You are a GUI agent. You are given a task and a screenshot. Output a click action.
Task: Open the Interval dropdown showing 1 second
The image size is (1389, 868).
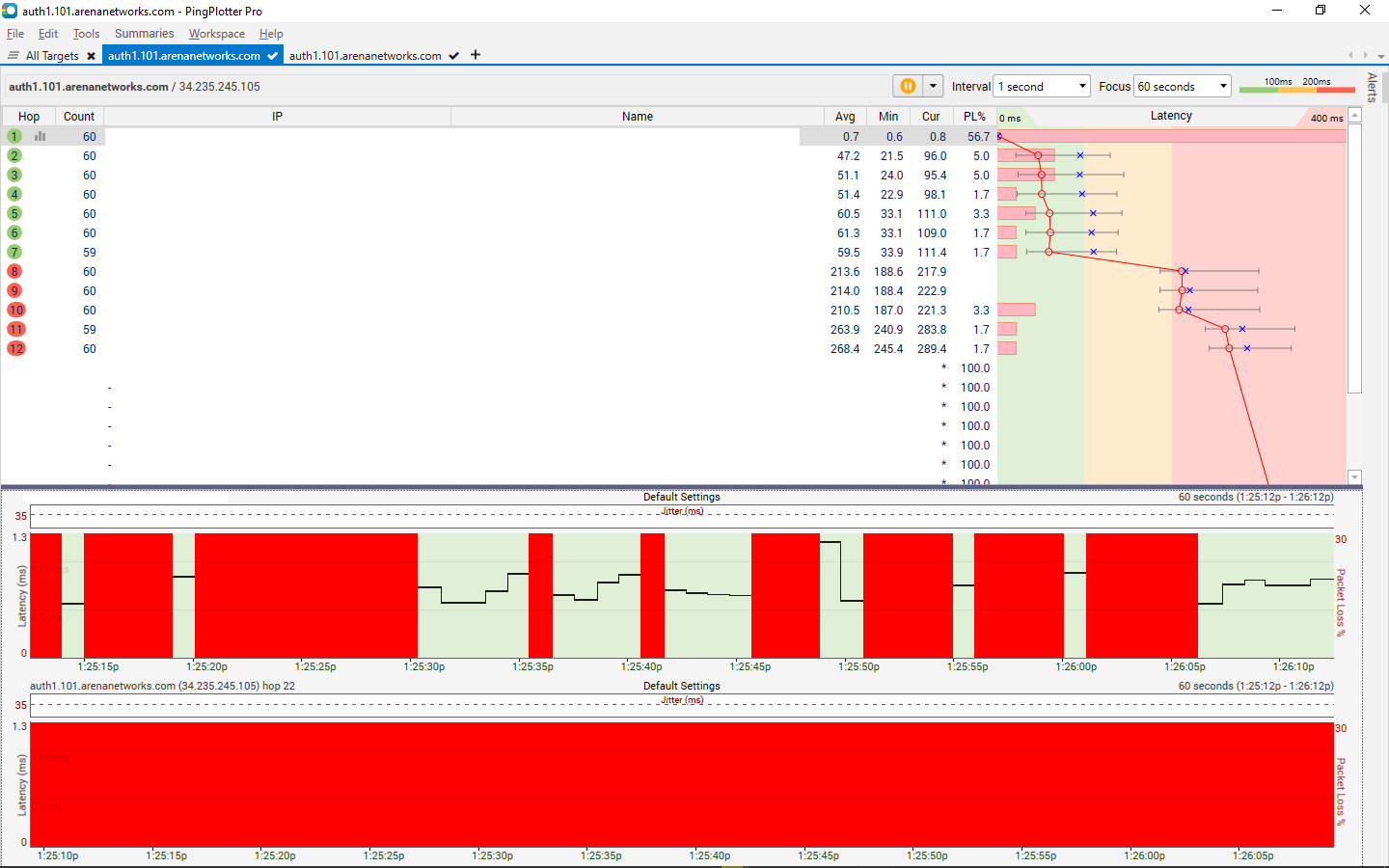click(1042, 86)
